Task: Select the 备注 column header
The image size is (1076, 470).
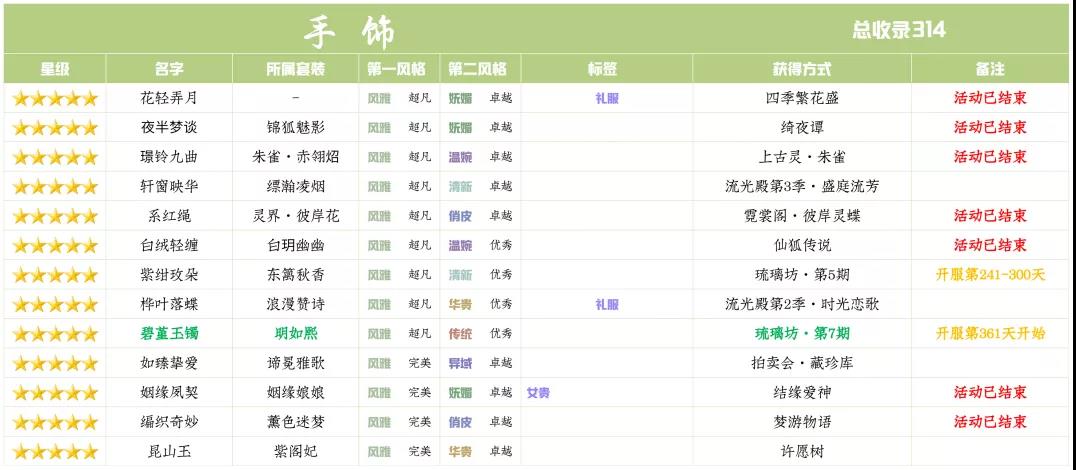Action: (990, 69)
